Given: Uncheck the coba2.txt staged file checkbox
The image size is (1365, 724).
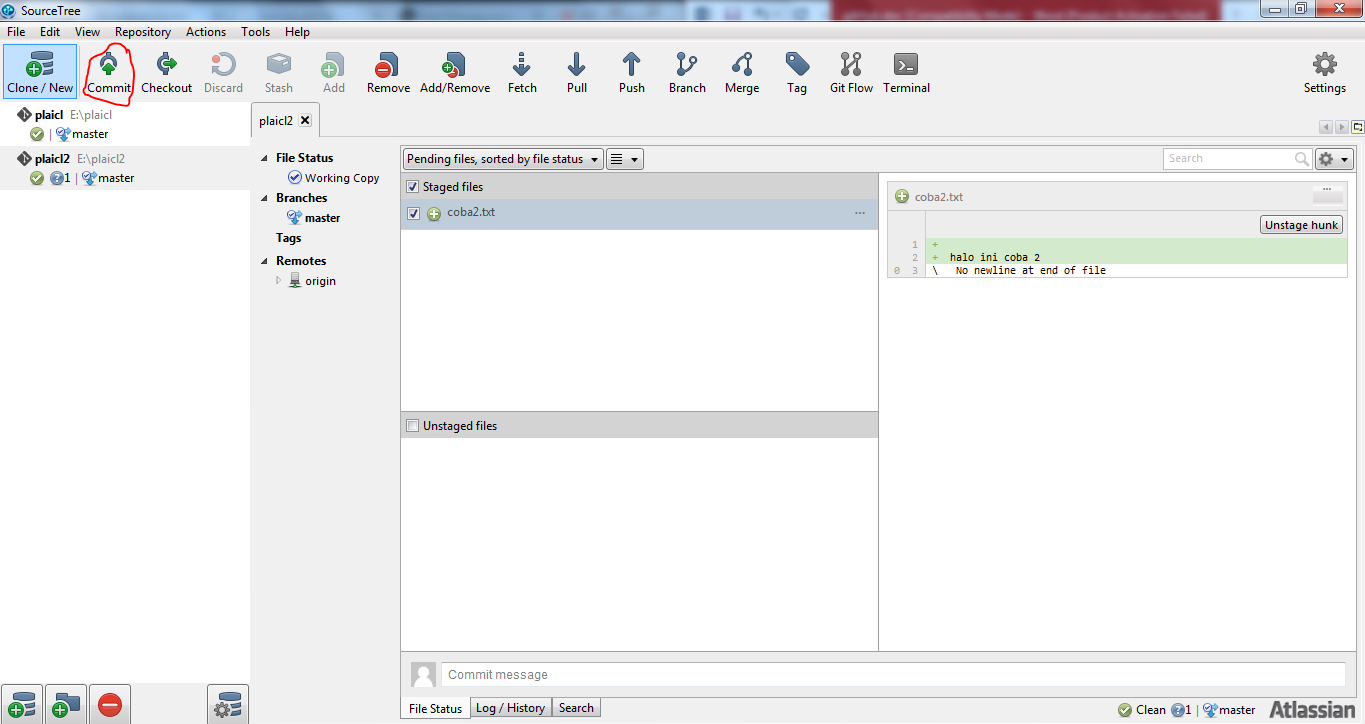Looking at the screenshot, I should [x=414, y=214].
